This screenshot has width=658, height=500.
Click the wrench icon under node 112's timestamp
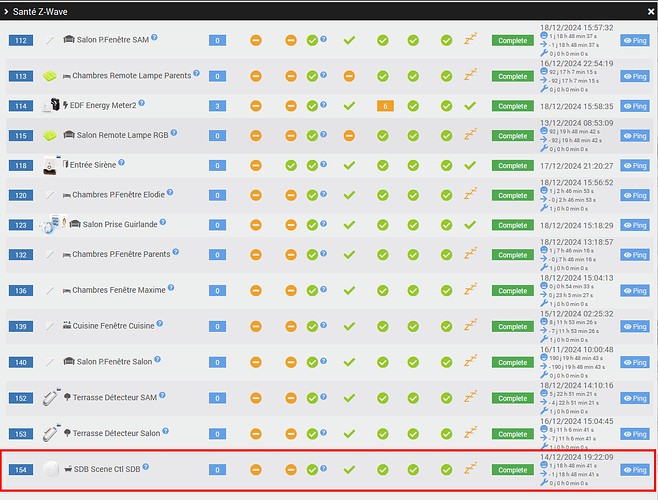[544, 53]
